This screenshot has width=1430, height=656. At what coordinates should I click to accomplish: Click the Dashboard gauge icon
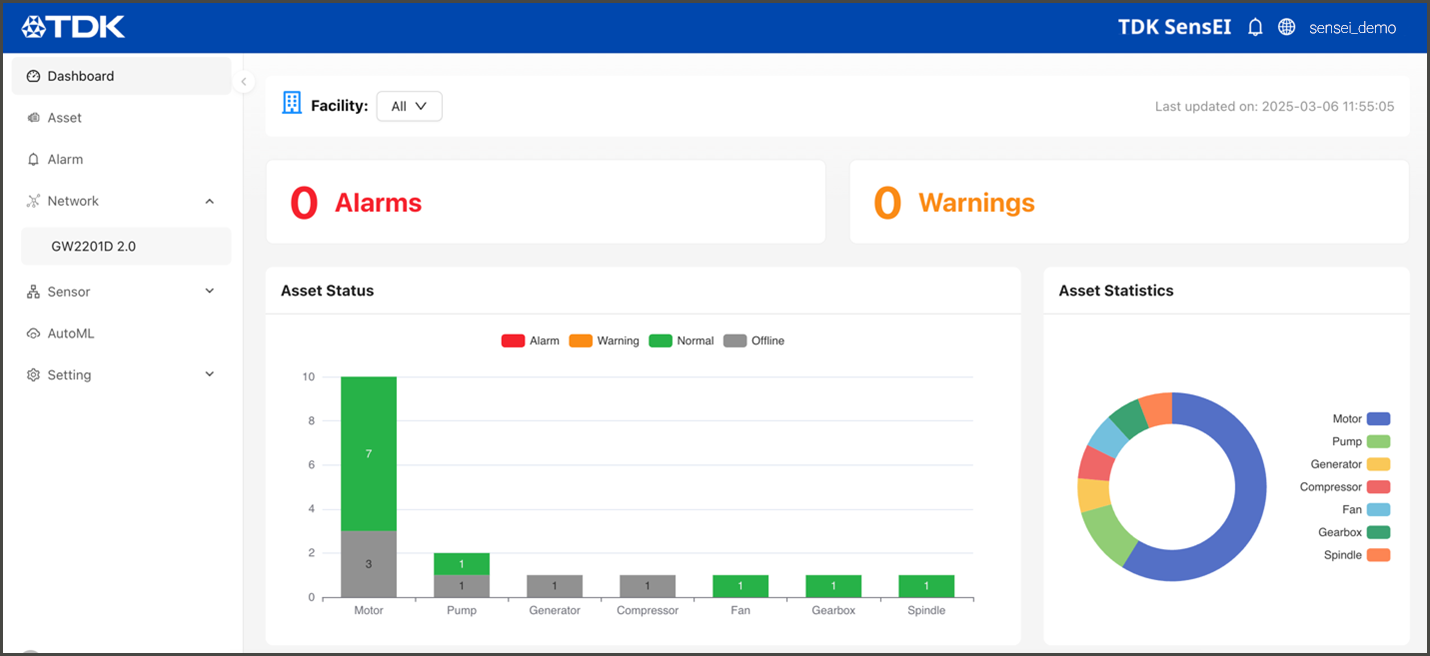(x=33, y=76)
